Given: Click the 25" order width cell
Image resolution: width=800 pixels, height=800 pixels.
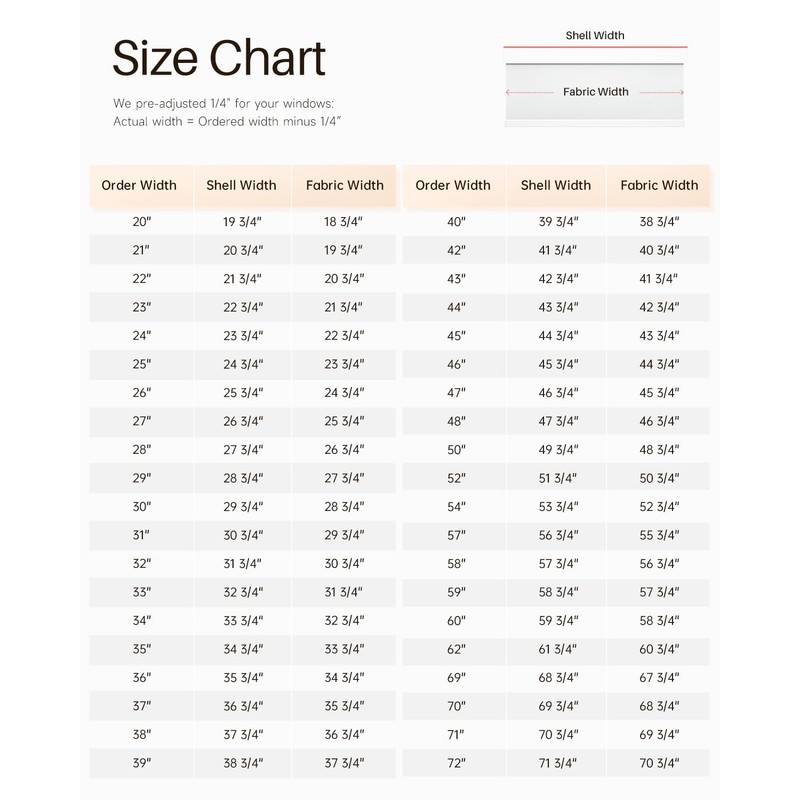Looking at the screenshot, I should [x=140, y=364].
